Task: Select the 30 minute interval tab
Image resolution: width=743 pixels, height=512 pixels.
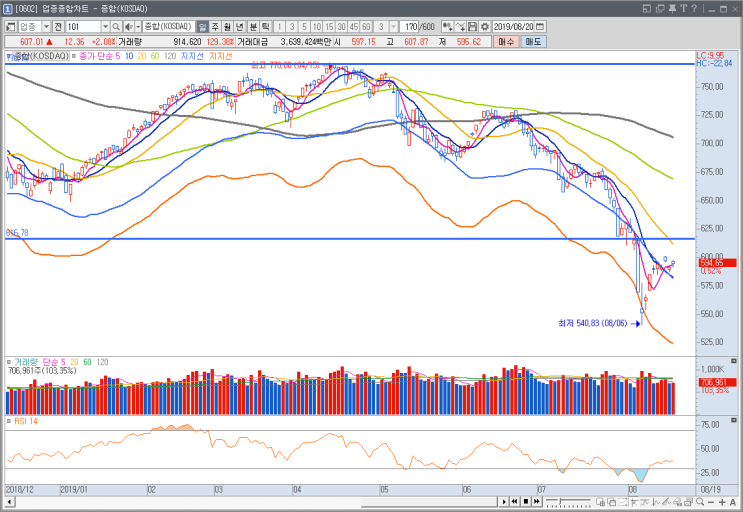Action: point(341,27)
